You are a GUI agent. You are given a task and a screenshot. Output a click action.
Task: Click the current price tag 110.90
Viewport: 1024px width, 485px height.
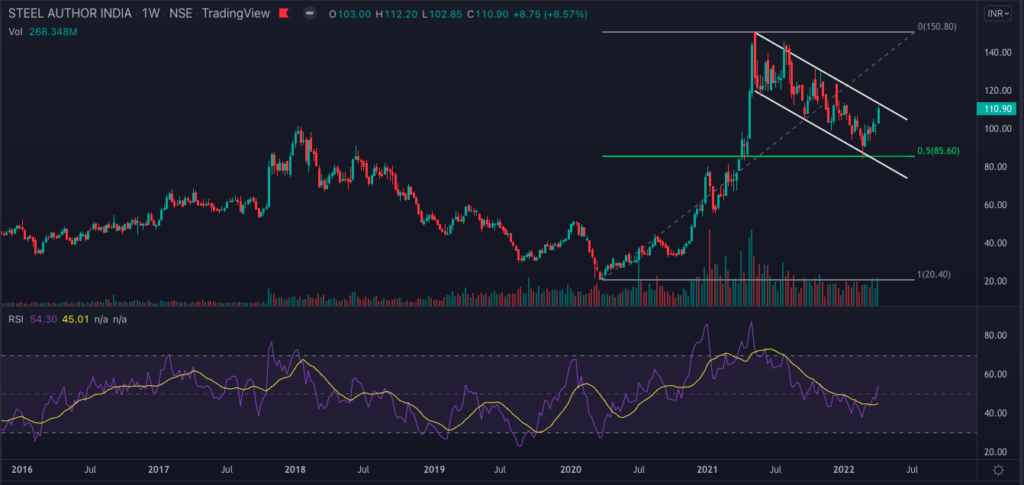[x=995, y=109]
